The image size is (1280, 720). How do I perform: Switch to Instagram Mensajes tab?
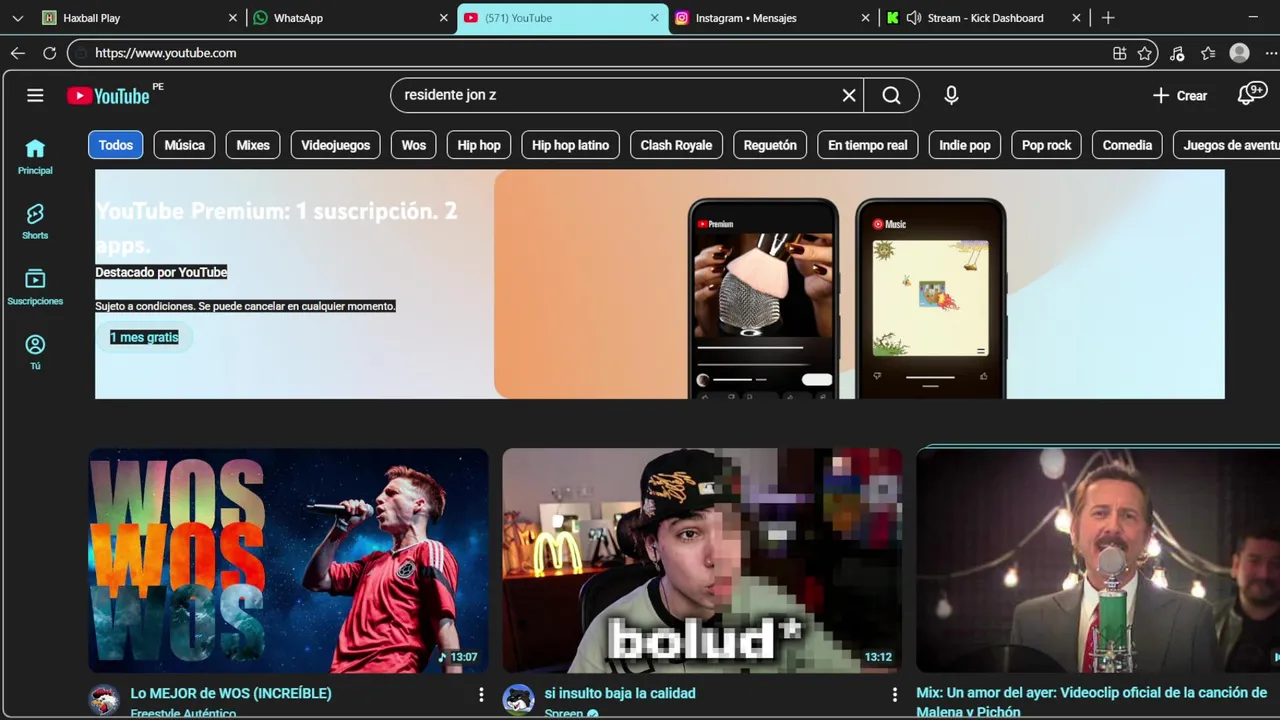click(x=773, y=18)
